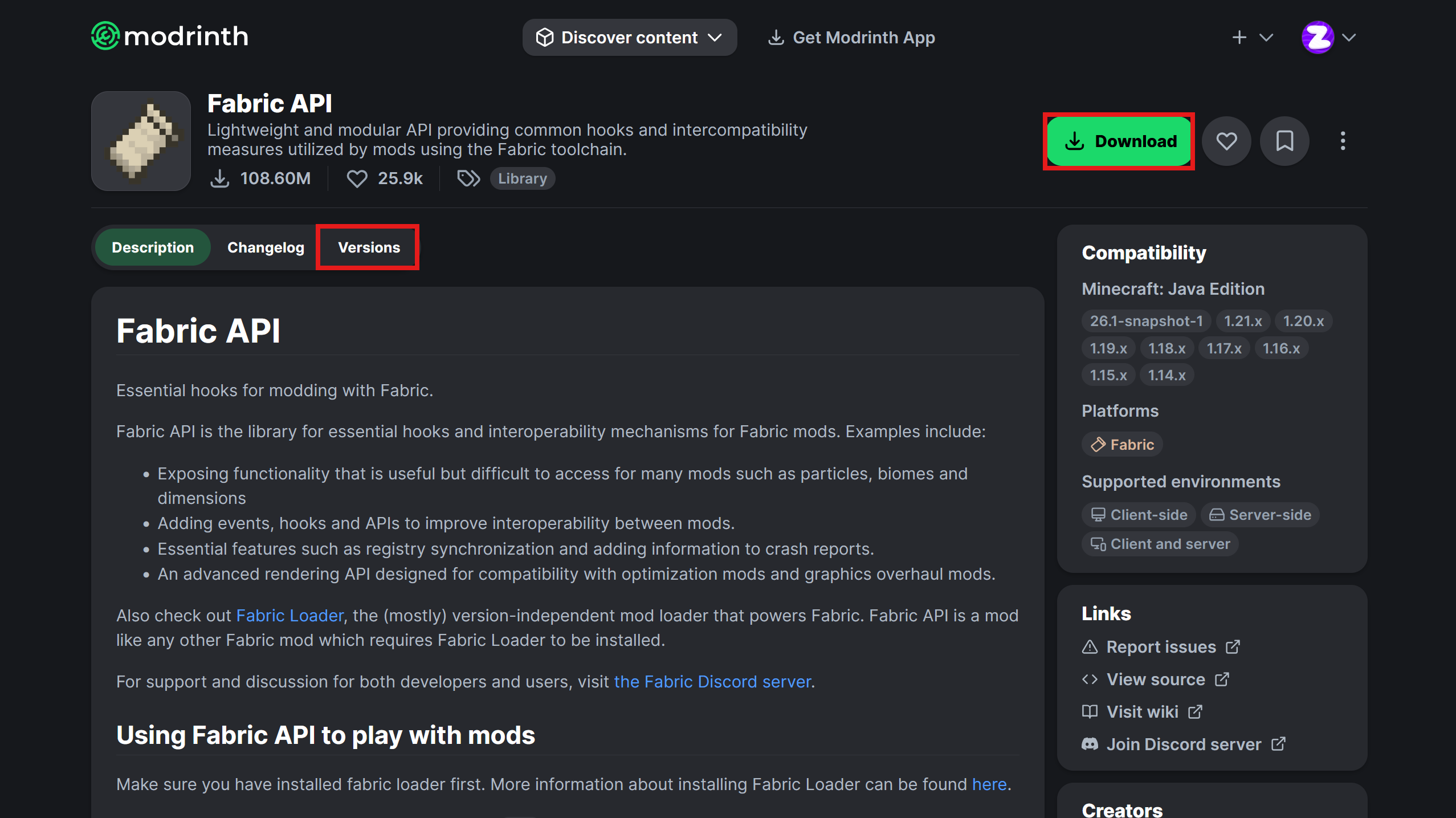Select the Description tab
The height and width of the screenshot is (818, 1456).
click(x=153, y=247)
